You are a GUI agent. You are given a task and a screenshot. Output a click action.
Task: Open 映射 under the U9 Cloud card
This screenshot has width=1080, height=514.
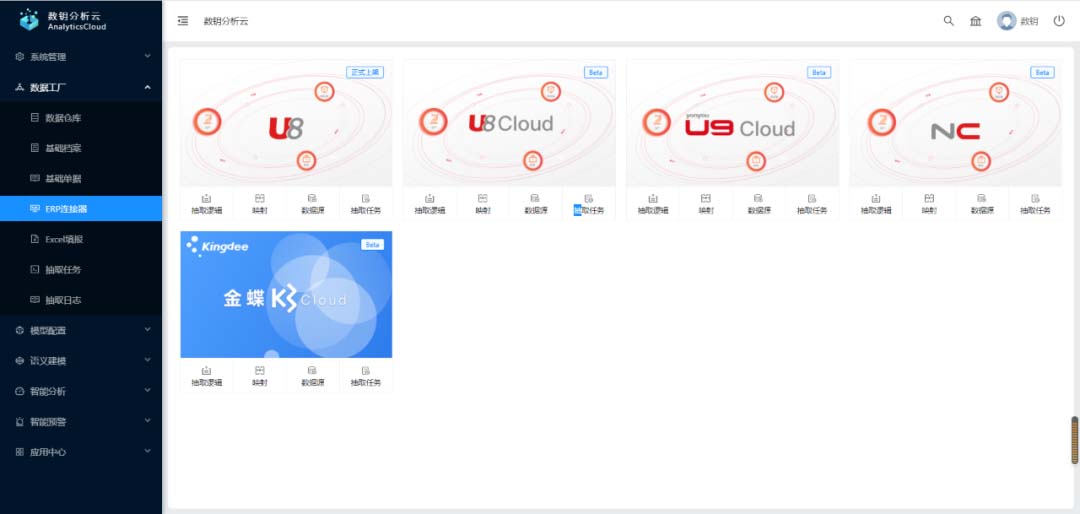tap(706, 204)
